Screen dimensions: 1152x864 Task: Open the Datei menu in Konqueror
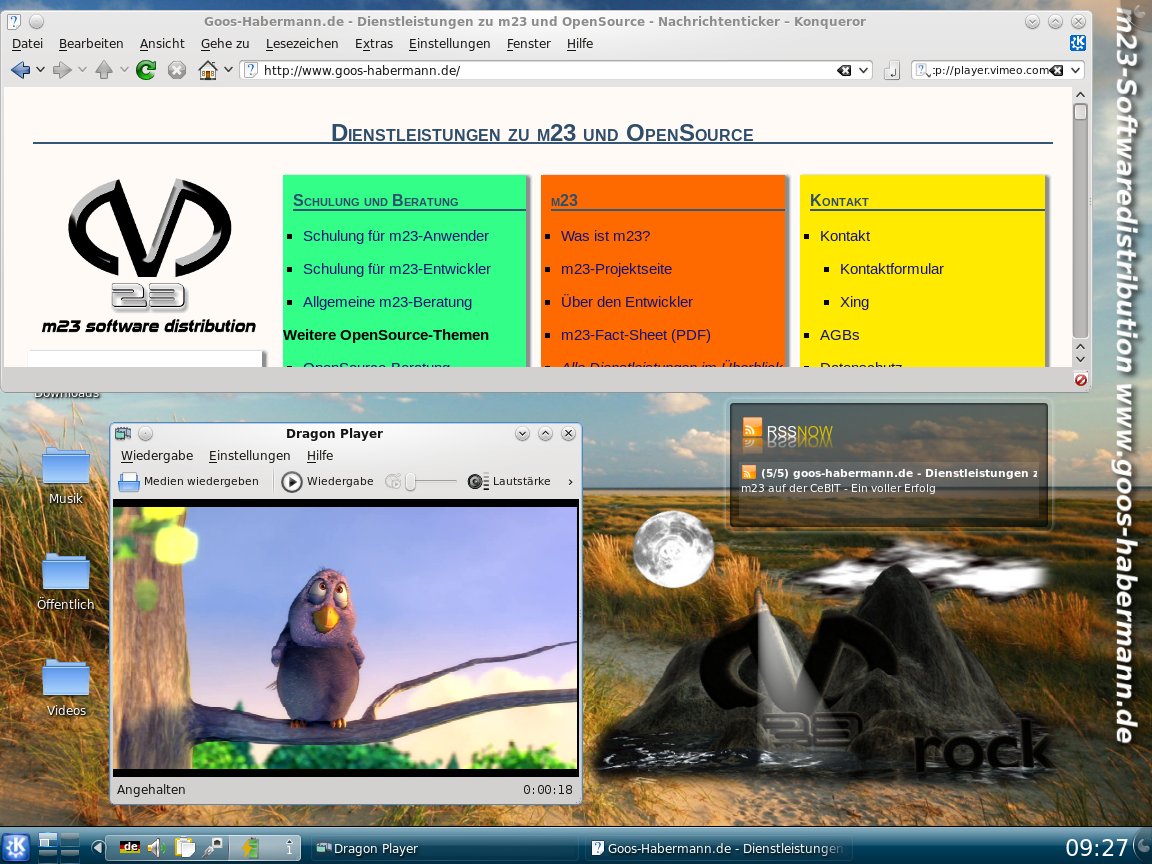point(27,43)
